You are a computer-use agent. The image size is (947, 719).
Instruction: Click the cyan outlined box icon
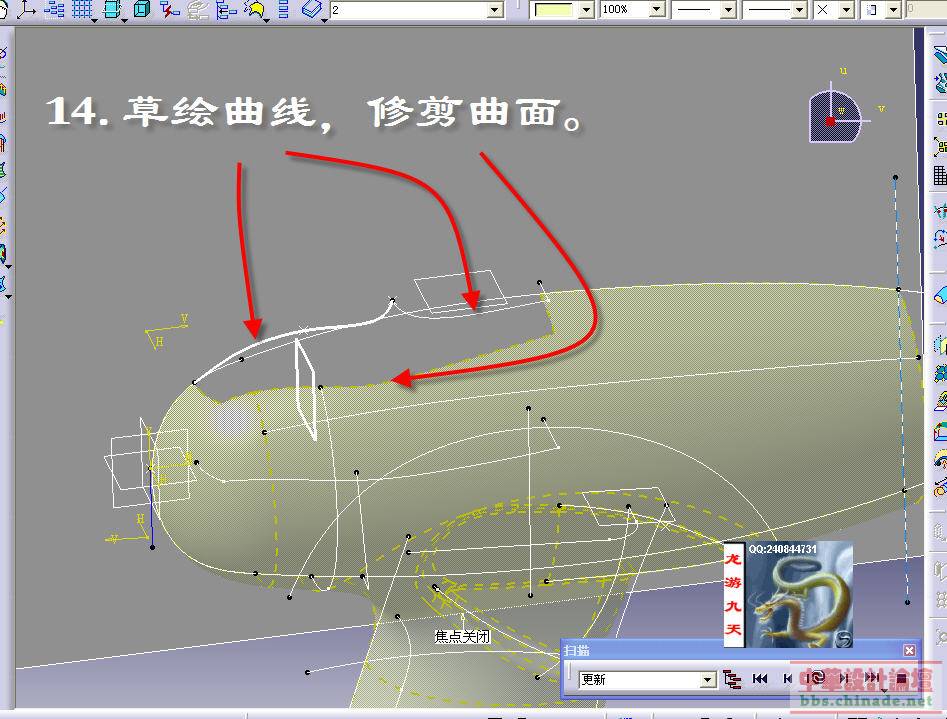141,9
